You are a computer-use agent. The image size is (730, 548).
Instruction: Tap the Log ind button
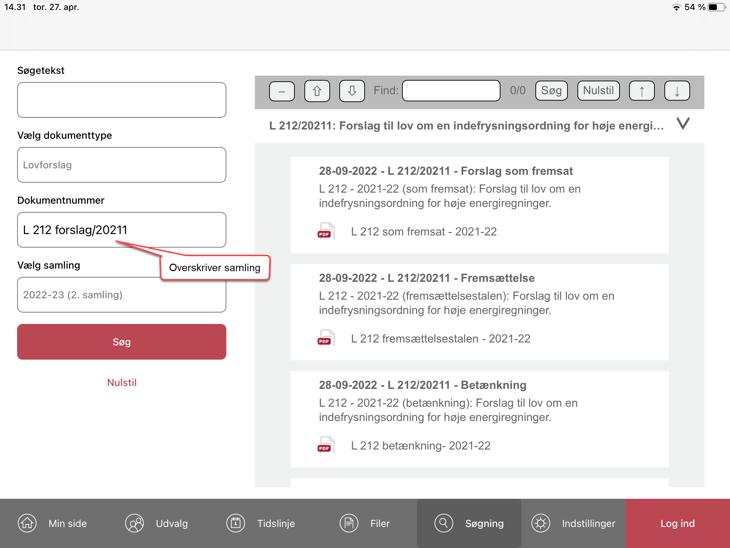(x=677, y=523)
